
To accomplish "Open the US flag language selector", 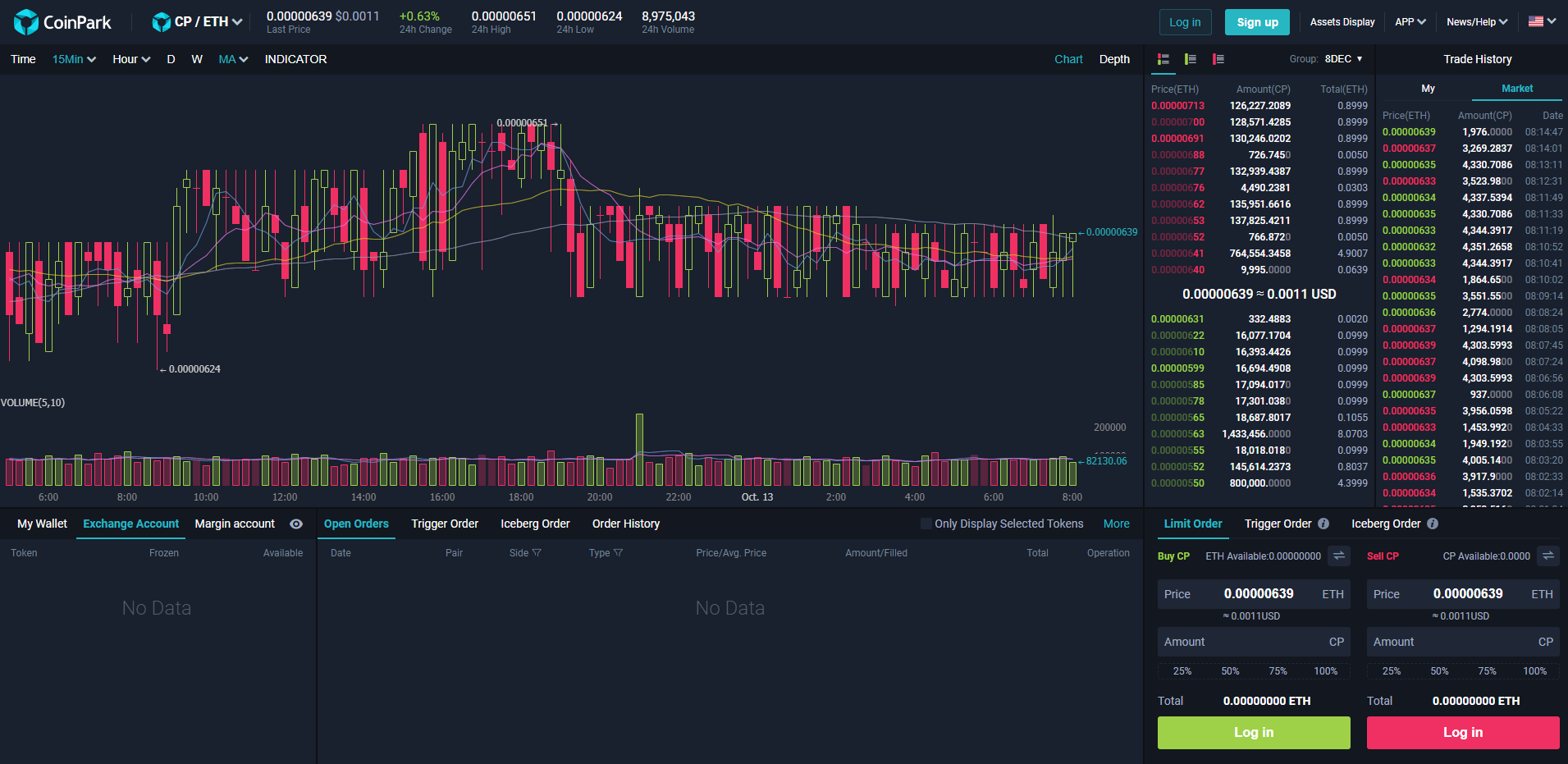I will point(1542,21).
